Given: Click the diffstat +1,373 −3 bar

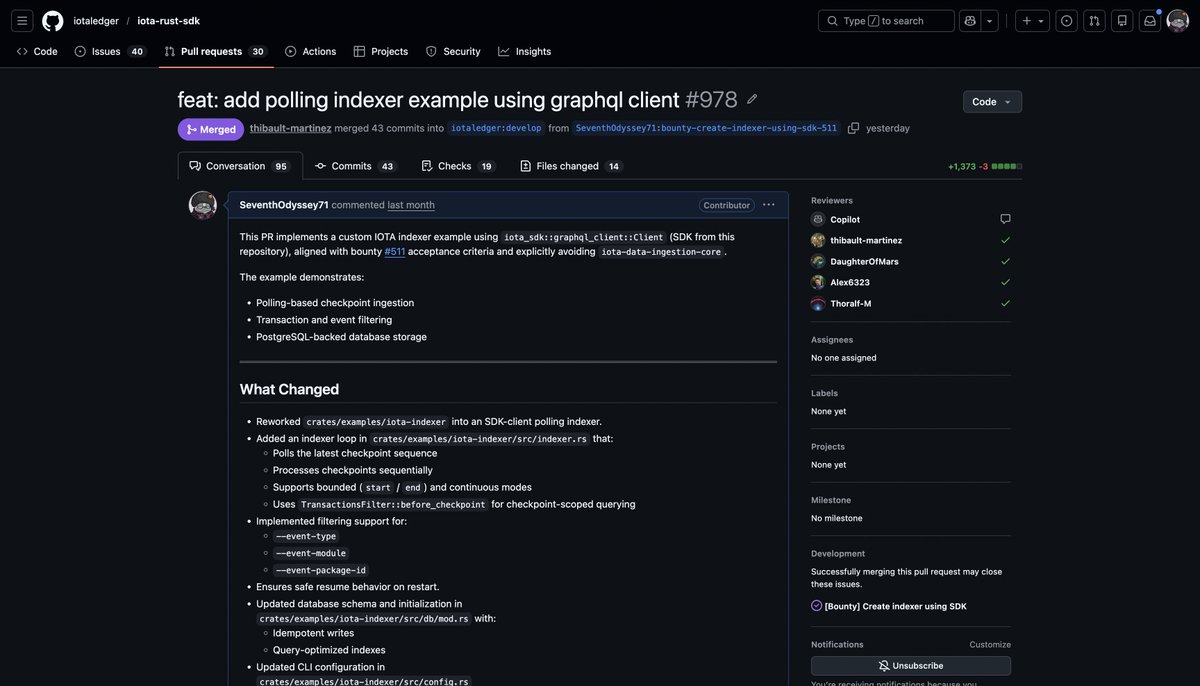Looking at the screenshot, I should coord(985,166).
